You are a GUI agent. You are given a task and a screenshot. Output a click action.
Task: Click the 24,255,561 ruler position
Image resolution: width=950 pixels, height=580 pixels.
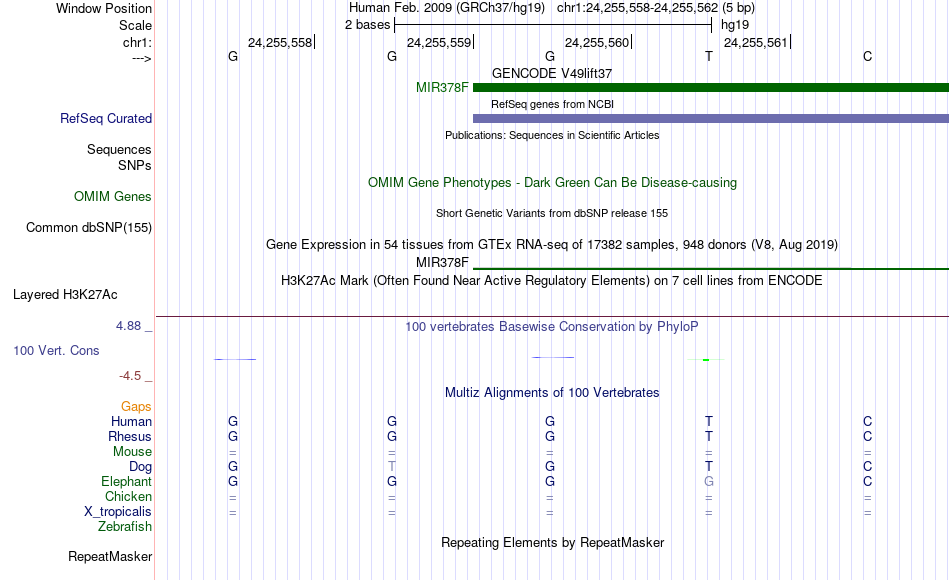click(x=756, y=42)
